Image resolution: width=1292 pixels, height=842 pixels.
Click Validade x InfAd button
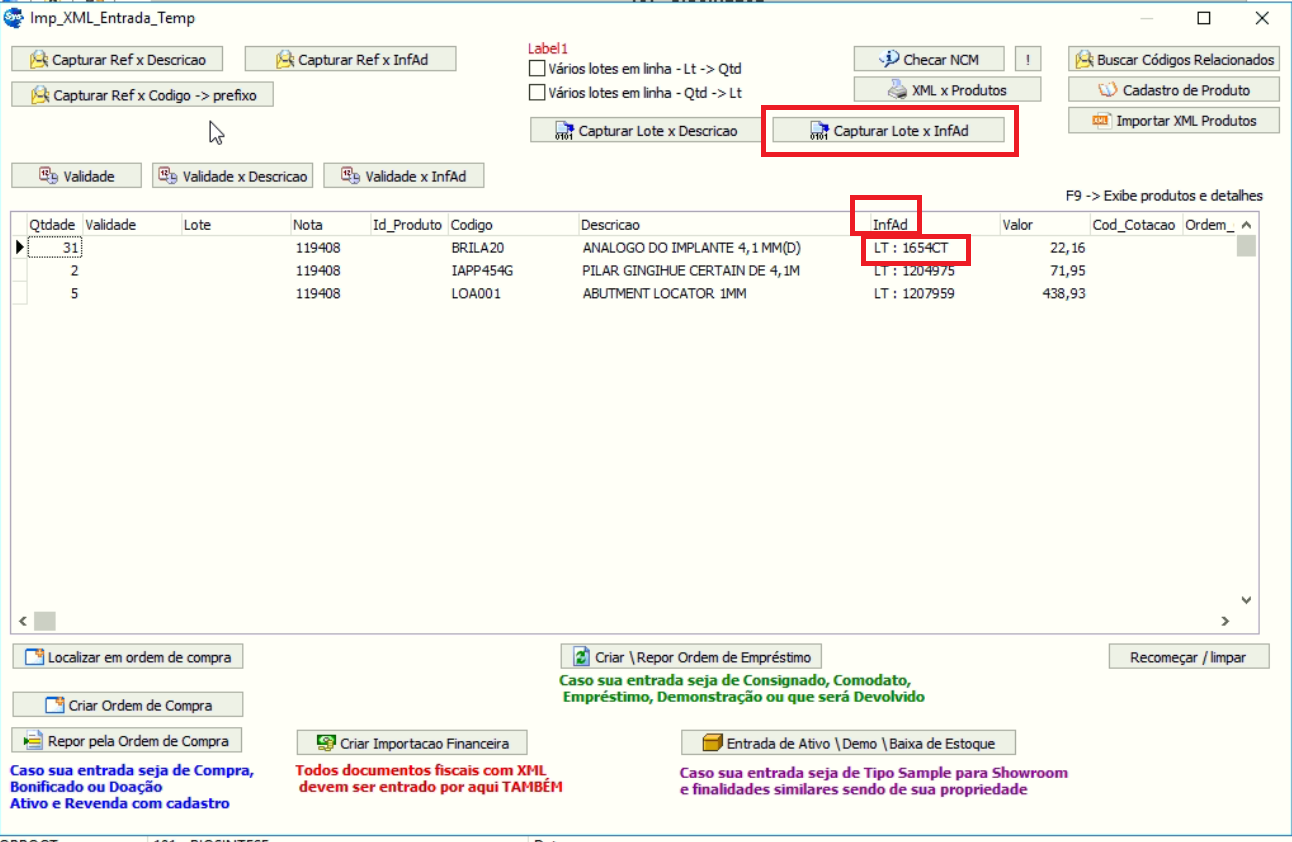tap(404, 176)
